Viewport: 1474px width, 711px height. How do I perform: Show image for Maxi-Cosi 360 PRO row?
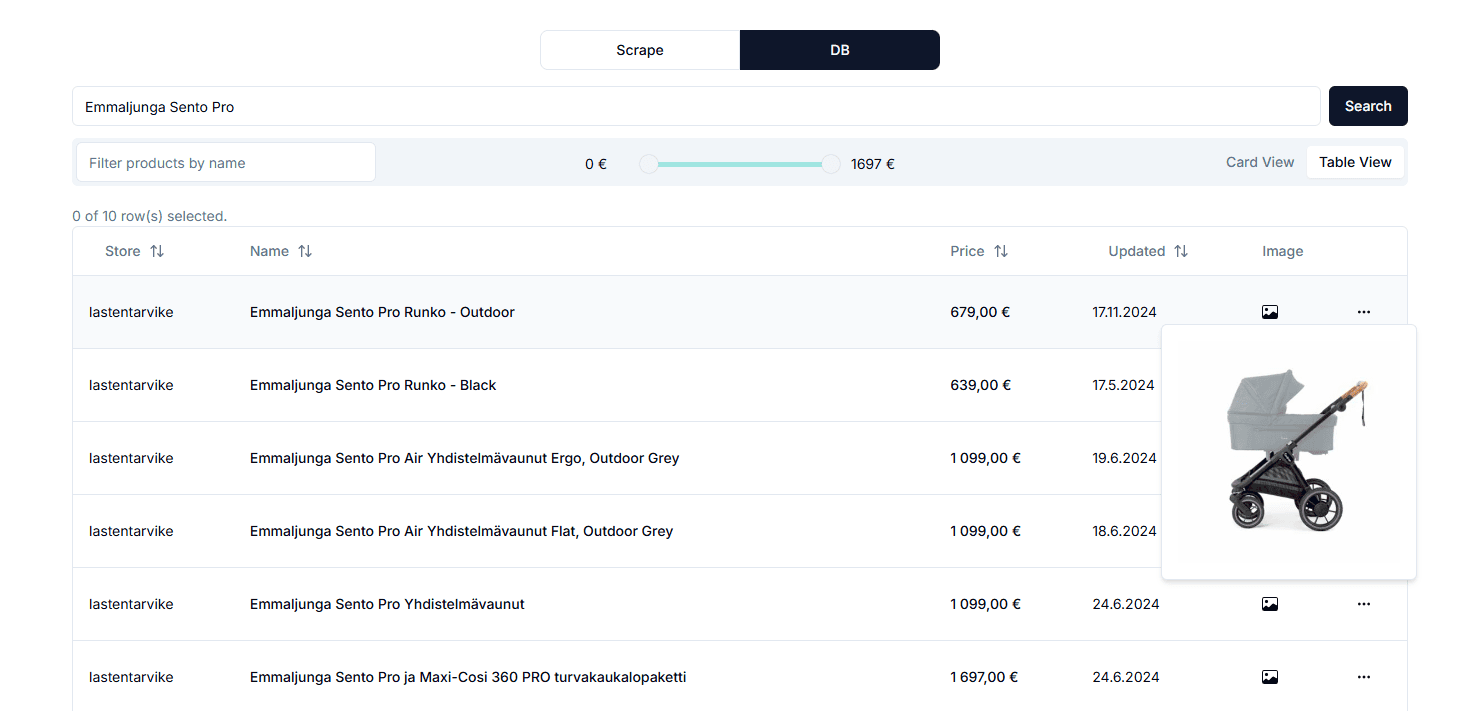click(x=1270, y=677)
